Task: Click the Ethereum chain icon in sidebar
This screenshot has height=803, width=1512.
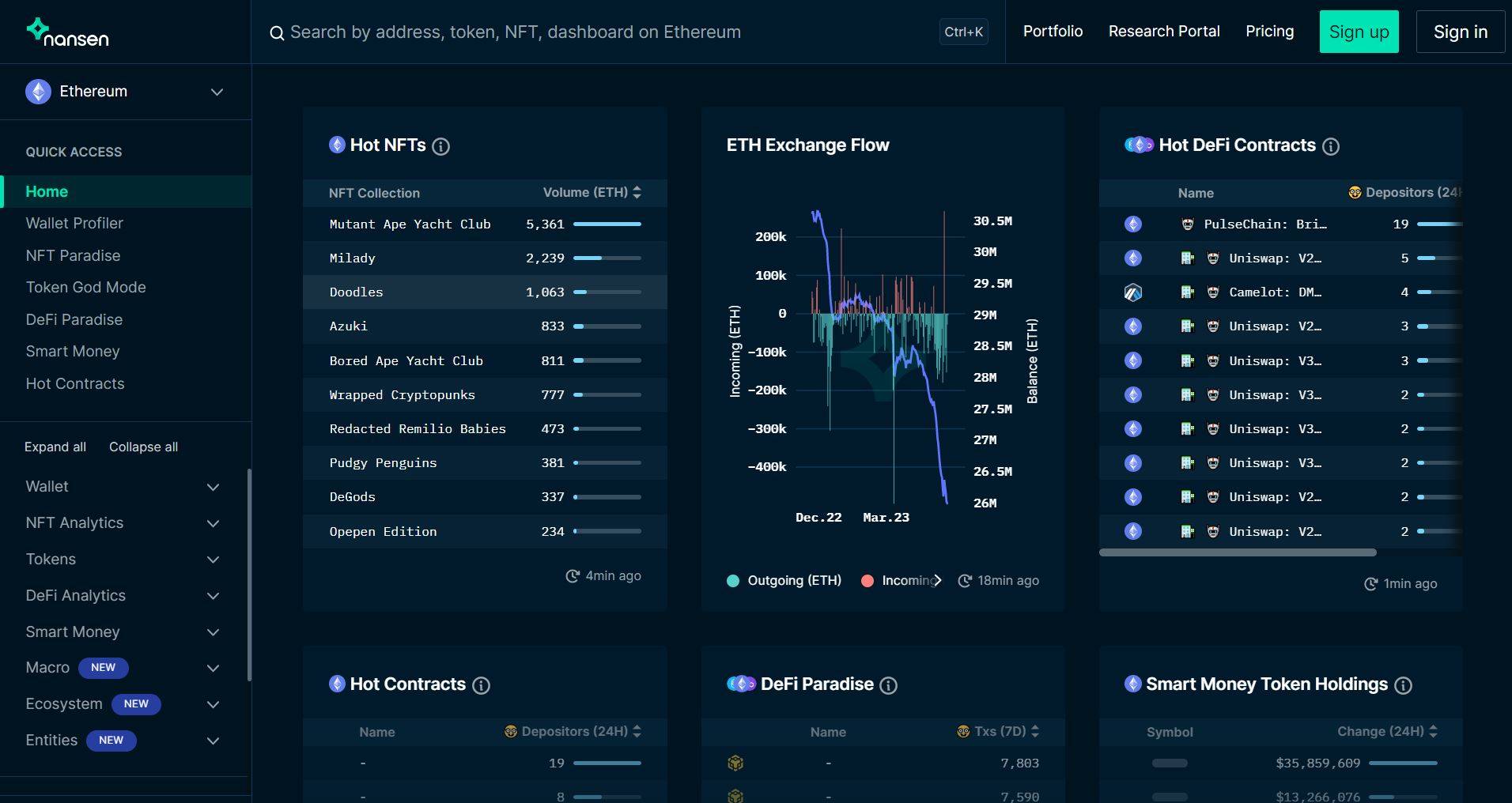Action: pos(38,92)
